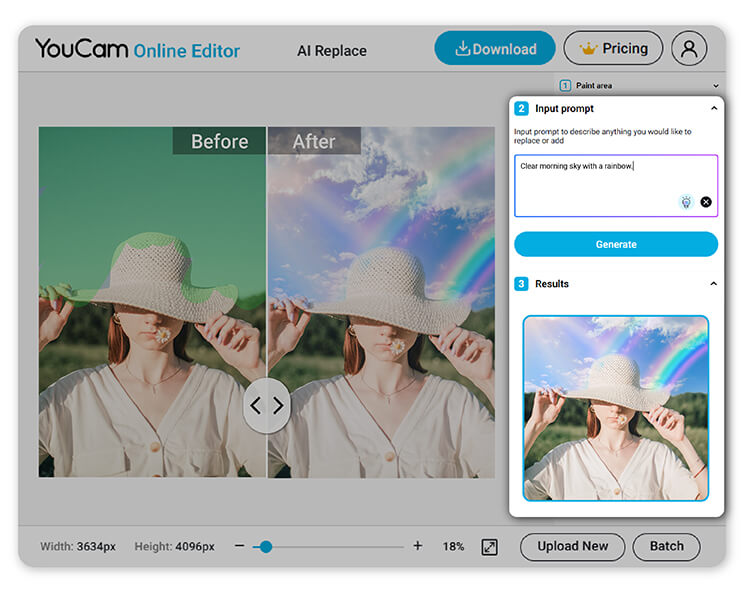The height and width of the screenshot is (592, 744).
Task: Open Batch processing
Action: coord(666,547)
